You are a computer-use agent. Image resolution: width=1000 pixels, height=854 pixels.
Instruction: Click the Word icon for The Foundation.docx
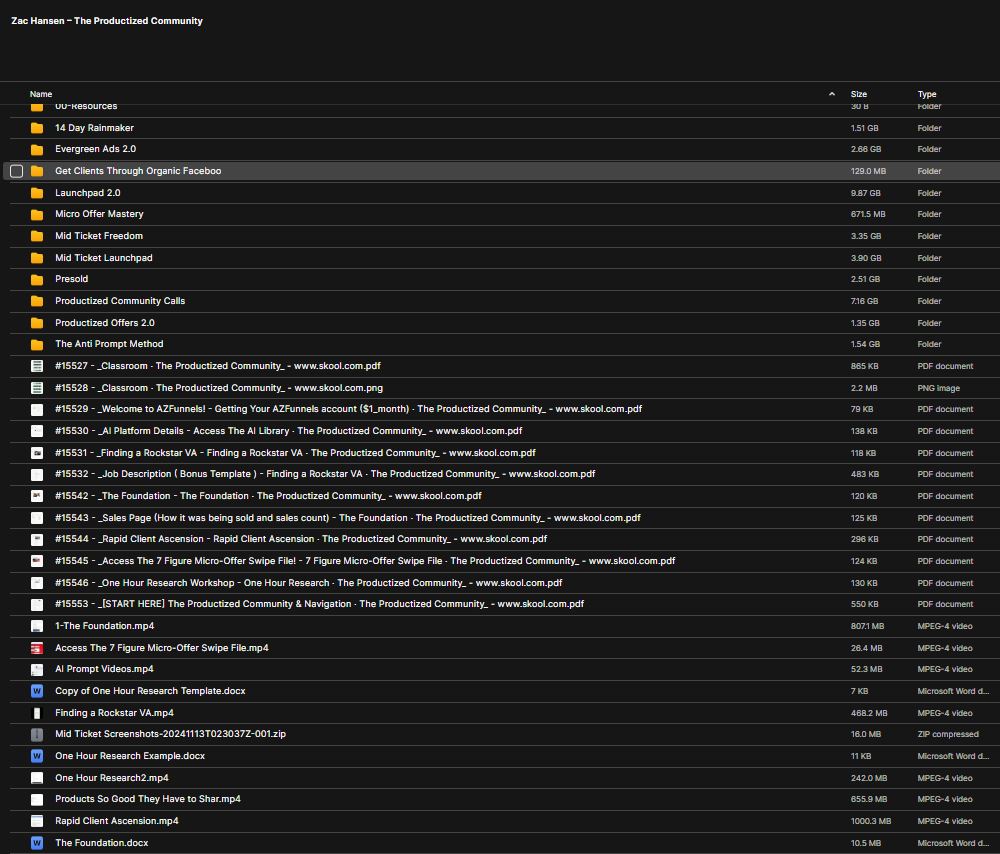click(36, 842)
